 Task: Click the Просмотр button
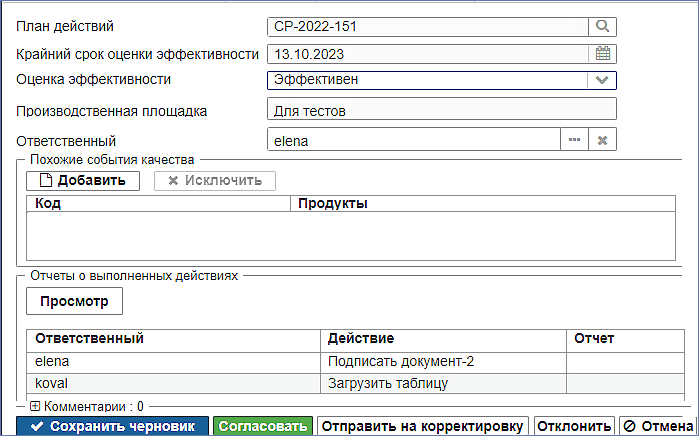click(x=74, y=301)
